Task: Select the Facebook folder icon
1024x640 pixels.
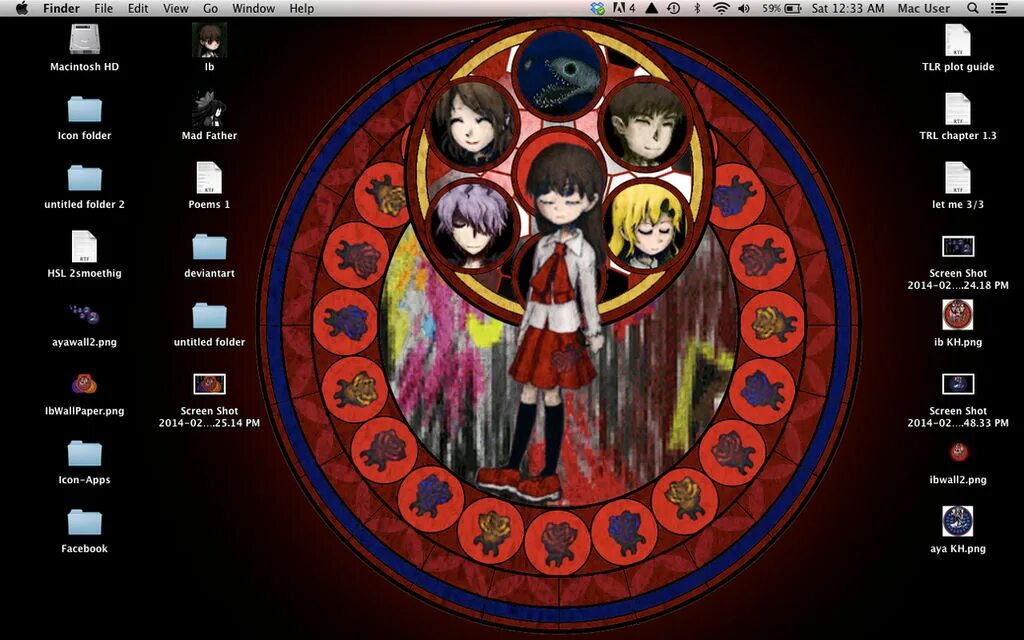Action: coord(84,522)
